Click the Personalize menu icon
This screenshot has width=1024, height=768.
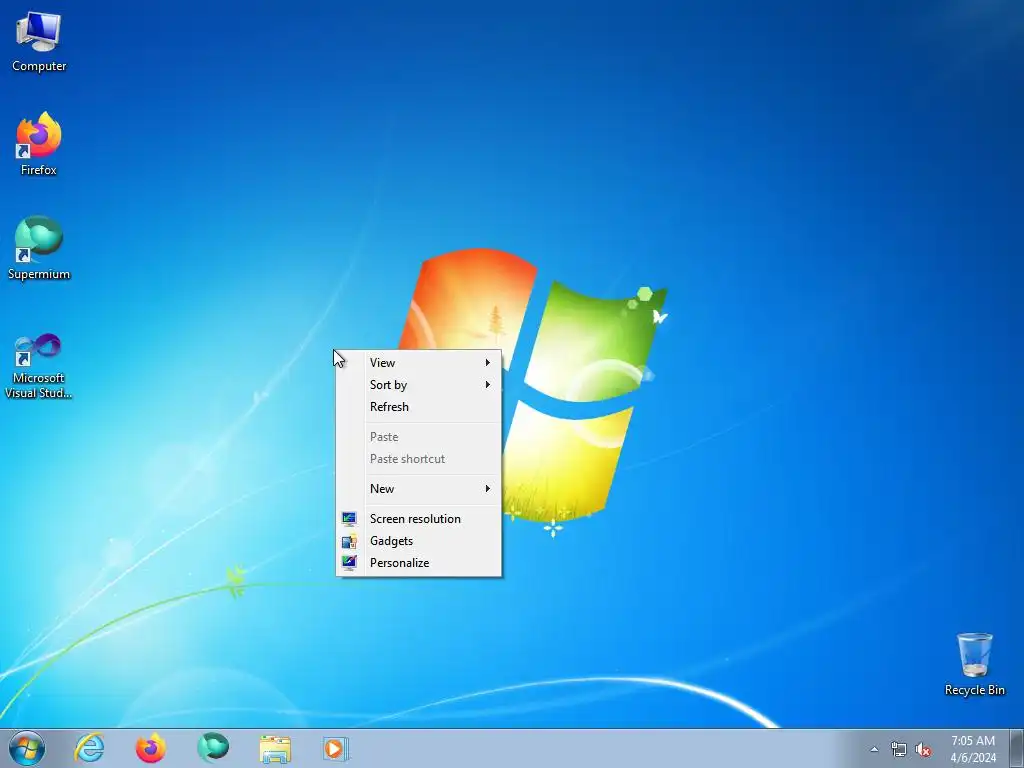pos(349,562)
